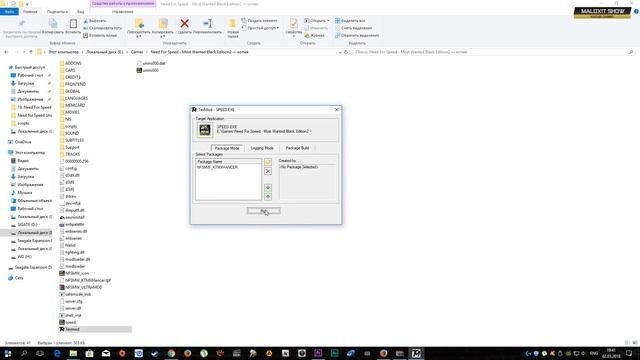Click Select all (Выделить все) in ribbon
Viewport: 640px width, 360px height.
tap(350, 21)
